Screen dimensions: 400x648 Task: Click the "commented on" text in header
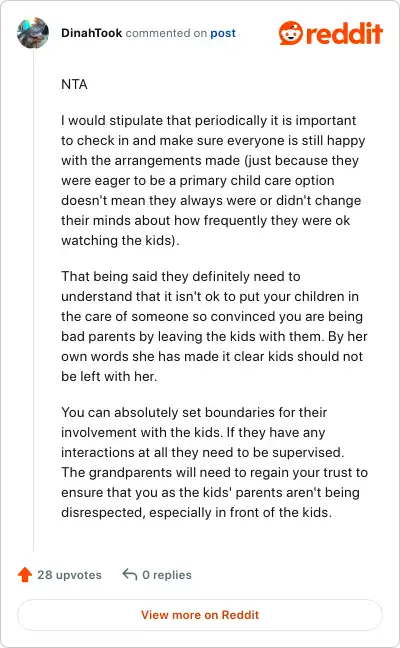[x=166, y=33]
